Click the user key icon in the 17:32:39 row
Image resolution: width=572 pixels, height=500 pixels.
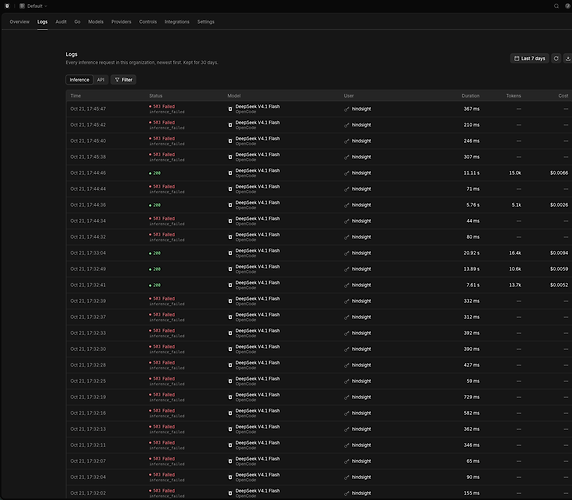click(x=347, y=301)
